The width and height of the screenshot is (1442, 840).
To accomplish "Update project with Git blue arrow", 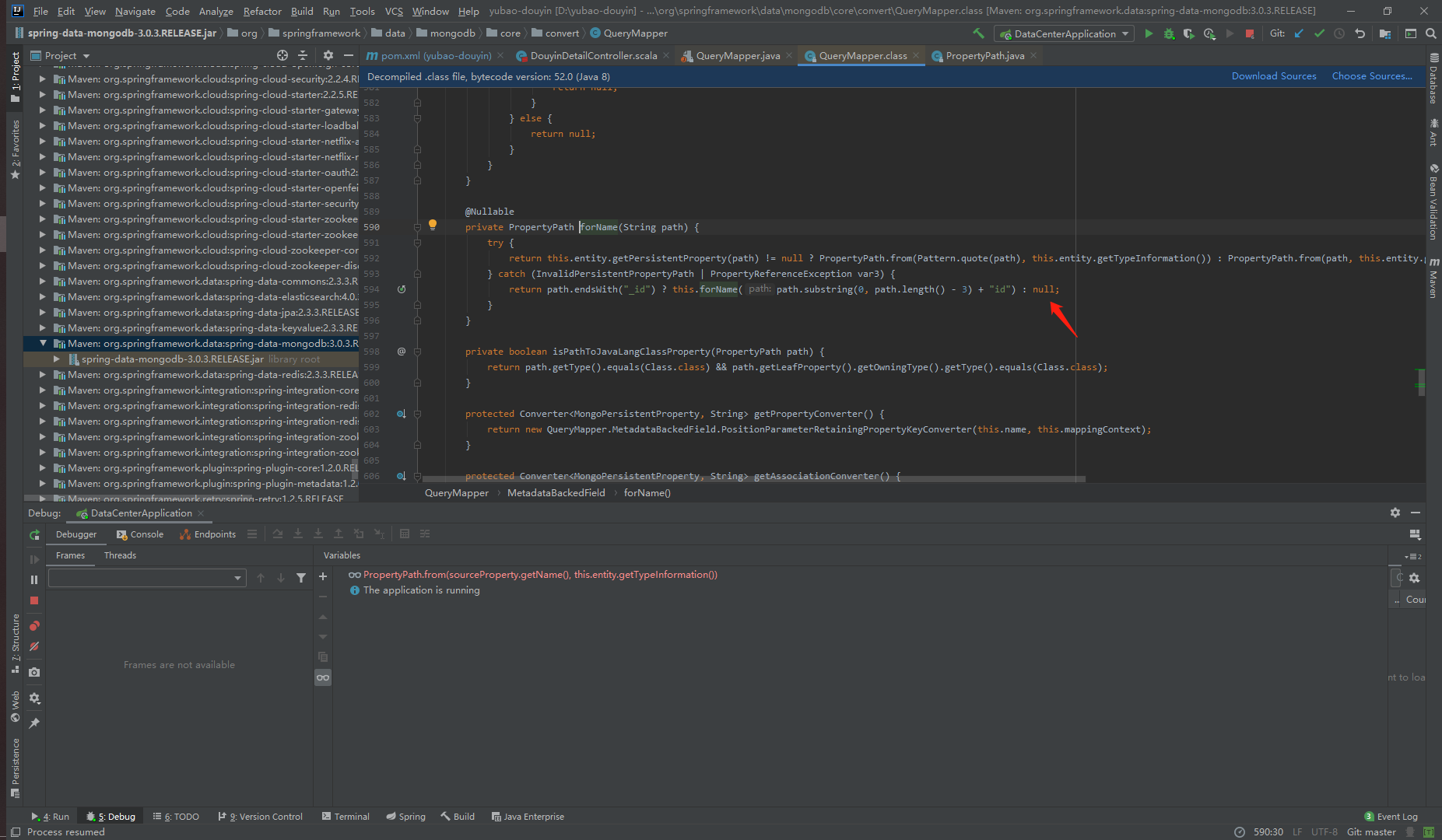I will 1299,33.
